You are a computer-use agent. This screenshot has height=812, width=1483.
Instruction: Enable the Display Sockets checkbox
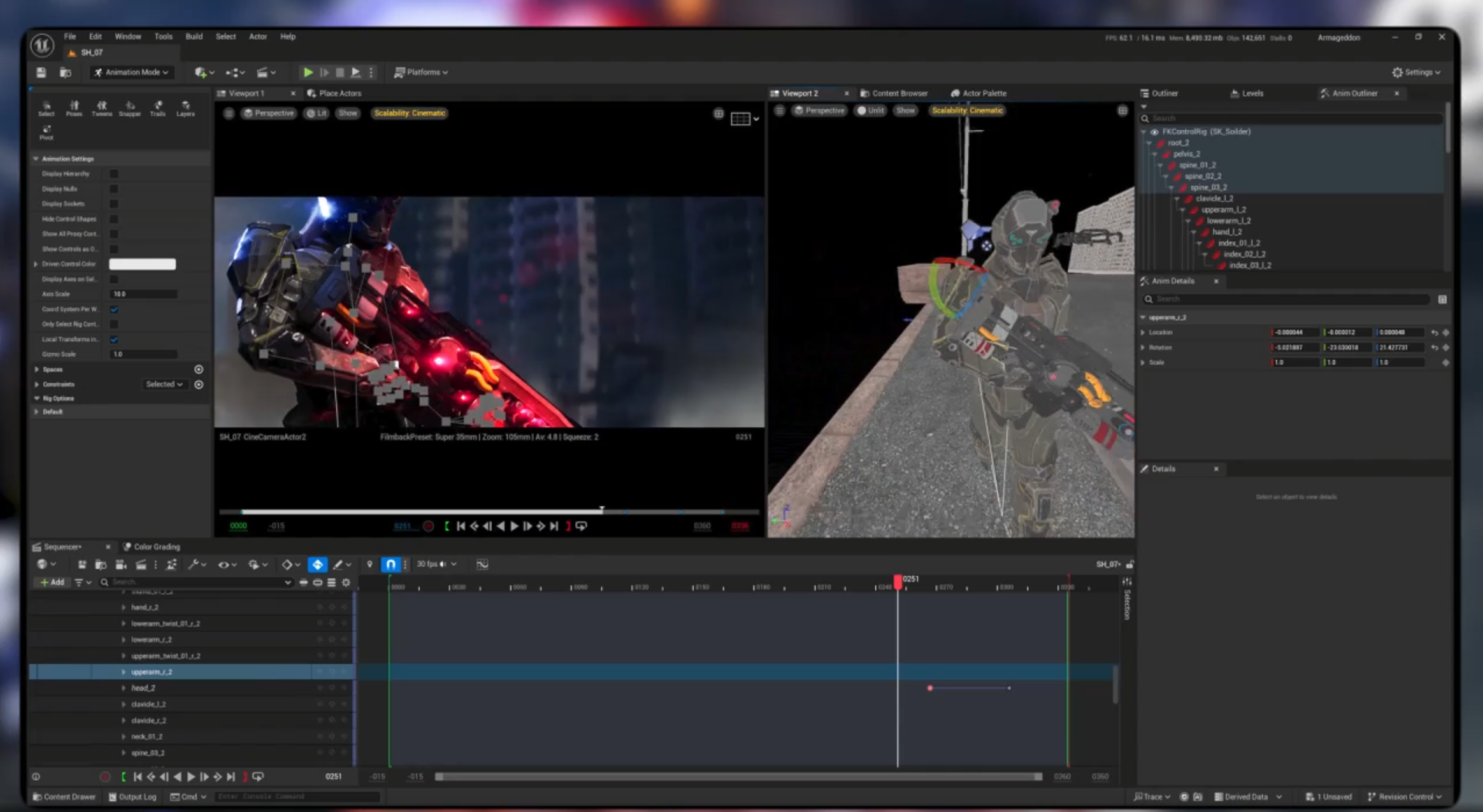(x=114, y=204)
